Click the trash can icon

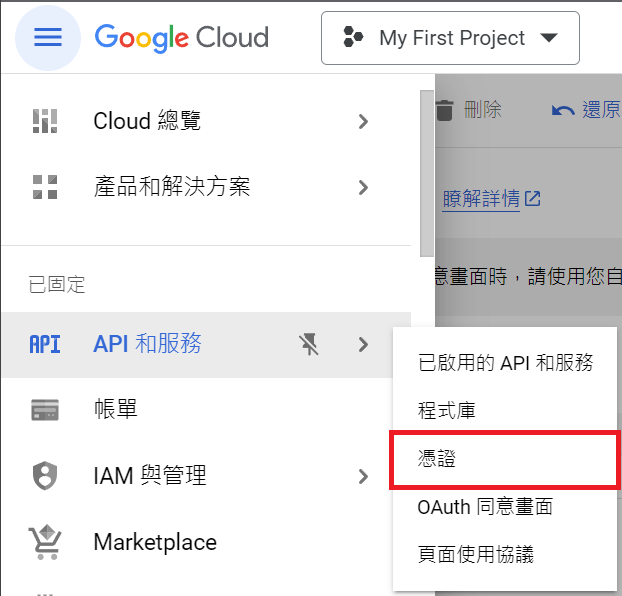click(444, 110)
